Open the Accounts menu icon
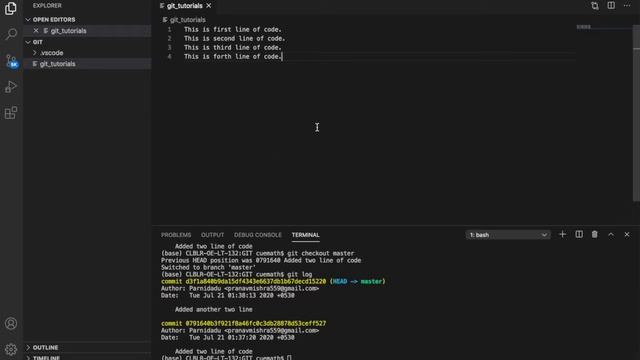The image size is (640, 360). pos(11,323)
